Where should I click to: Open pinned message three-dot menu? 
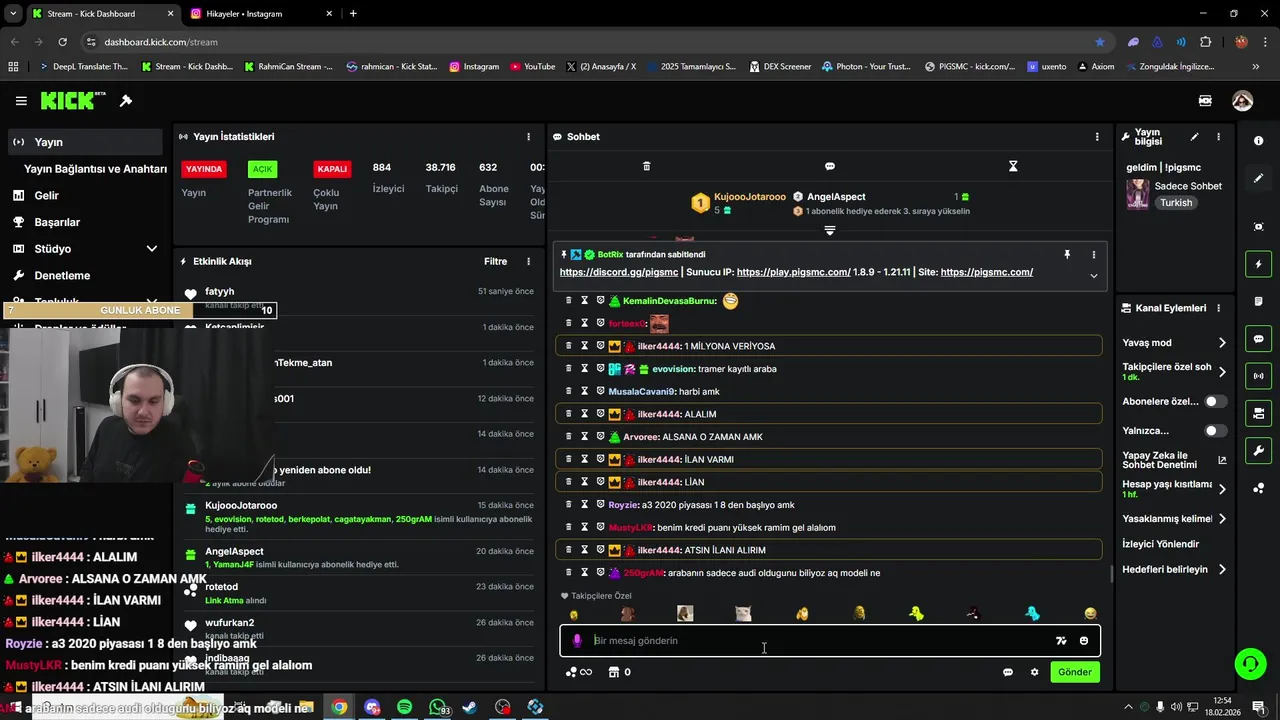pyautogui.click(x=1093, y=255)
